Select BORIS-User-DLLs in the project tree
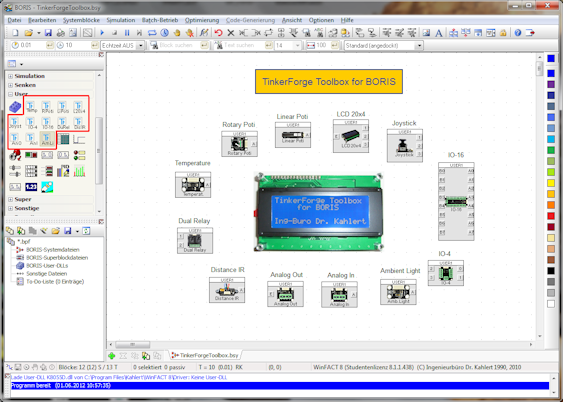 [47, 266]
